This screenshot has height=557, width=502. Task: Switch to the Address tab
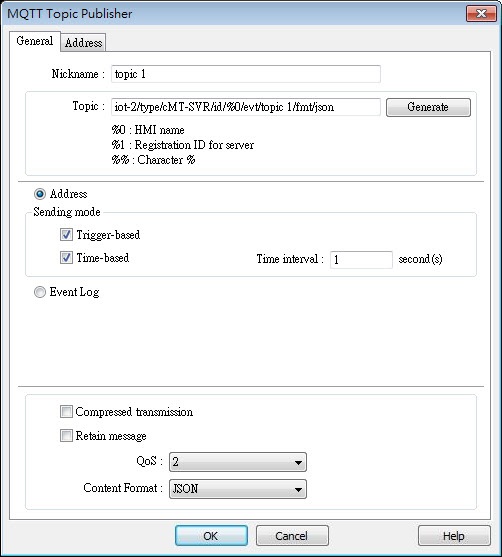(x=83, y=43)
